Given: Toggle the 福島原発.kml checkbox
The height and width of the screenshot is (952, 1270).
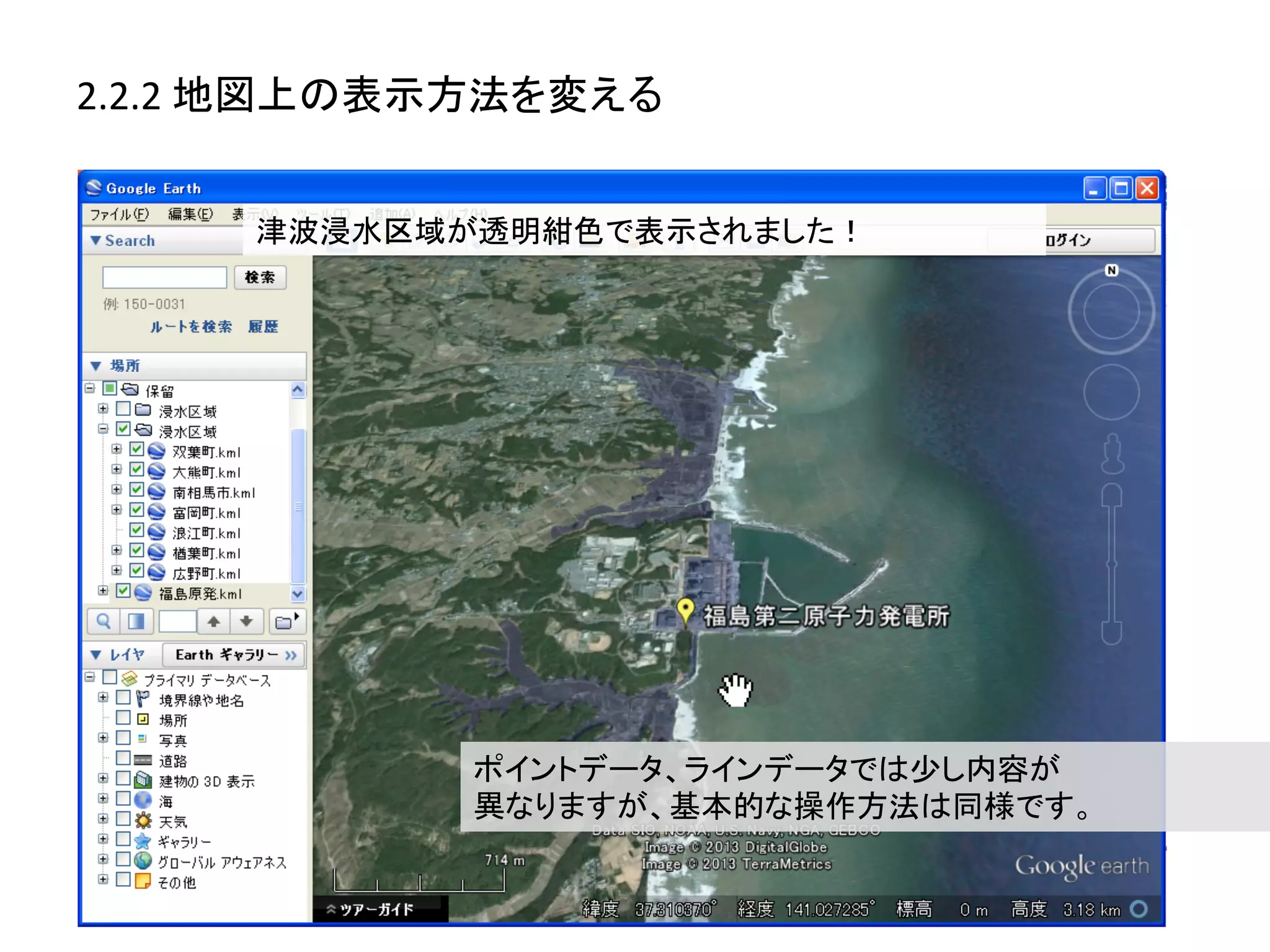Looking at the screenshot, I should coord(123,591).
